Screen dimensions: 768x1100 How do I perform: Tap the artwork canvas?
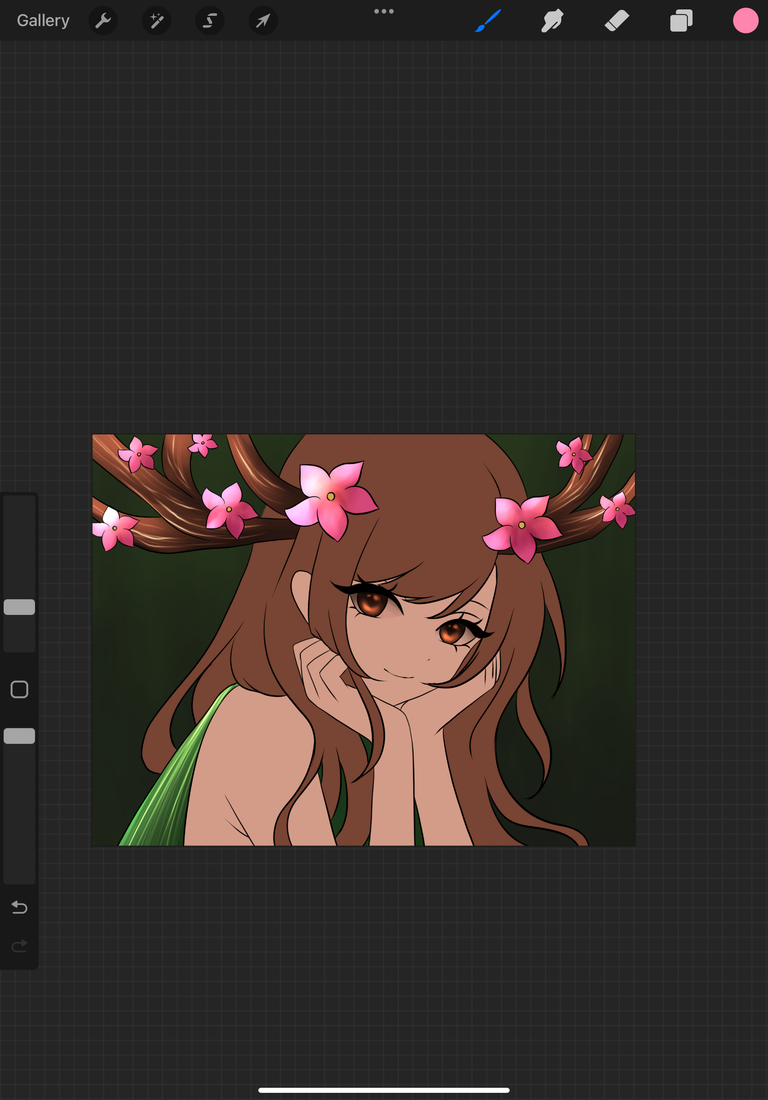[x=363, y=640]
